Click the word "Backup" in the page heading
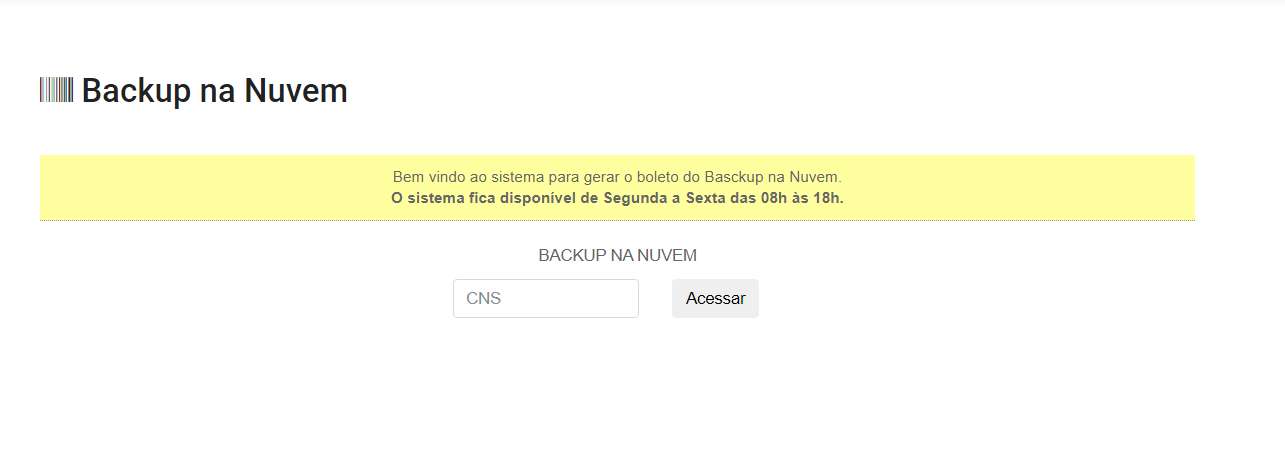The width and height of the screenshot is (1285, 461). point(136,91)
